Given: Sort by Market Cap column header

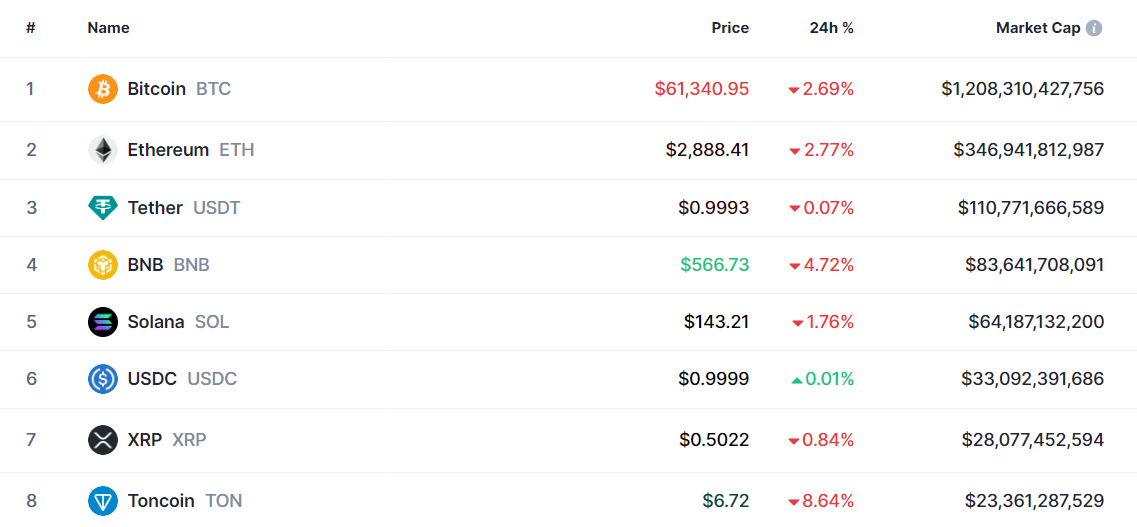Looking at the screenshot, I should point(1038,28).
